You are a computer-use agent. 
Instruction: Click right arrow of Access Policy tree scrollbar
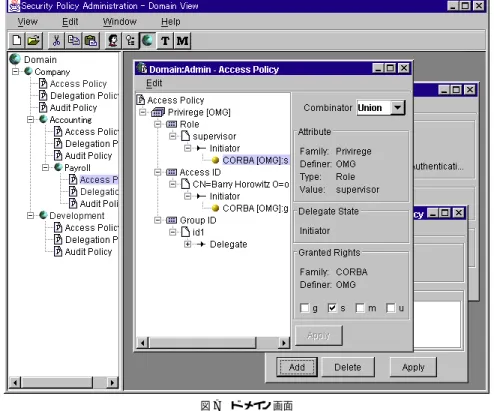point(284,343)
